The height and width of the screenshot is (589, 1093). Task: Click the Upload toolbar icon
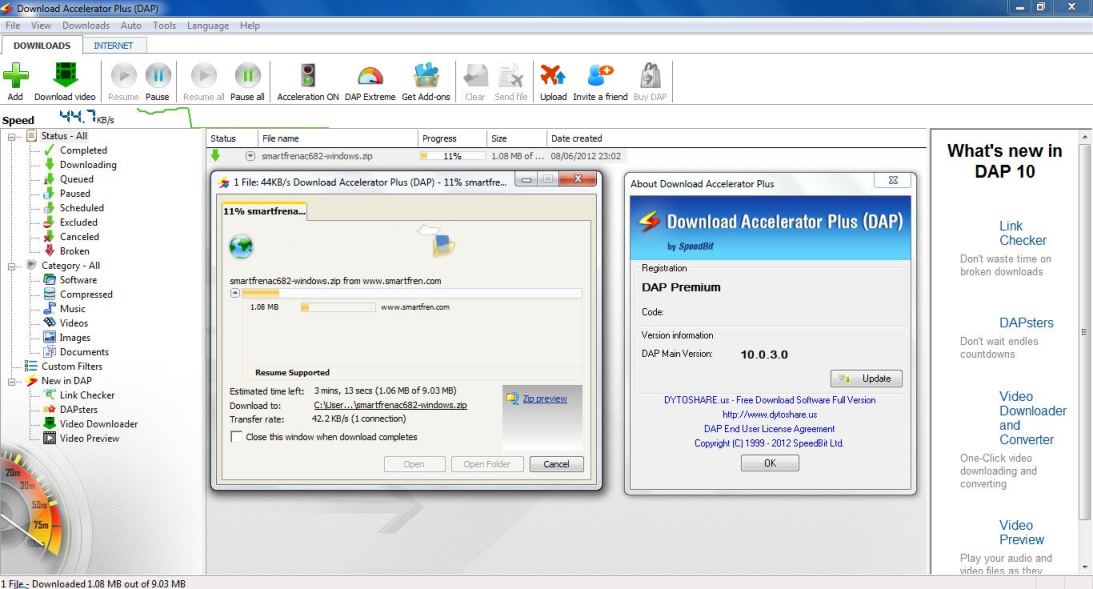(553, 76)
